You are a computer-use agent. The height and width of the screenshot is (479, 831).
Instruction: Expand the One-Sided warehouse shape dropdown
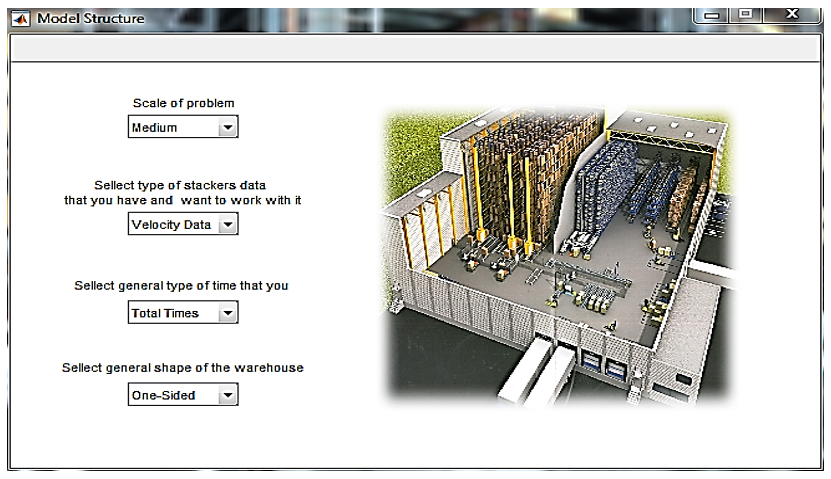(x=183, y=395)
